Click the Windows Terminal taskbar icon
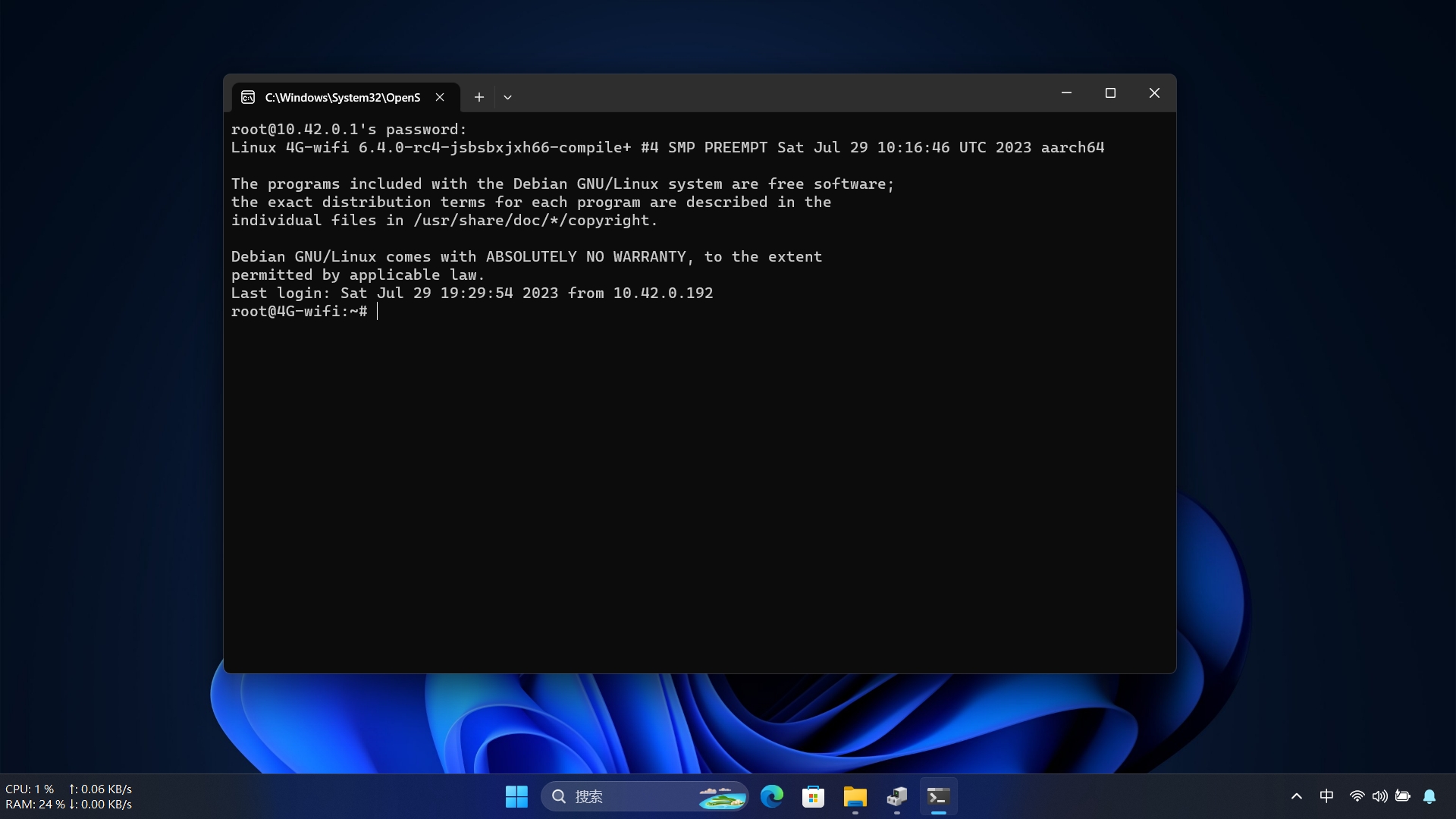The image size is (1456, 819). click(x=938, y=796)
